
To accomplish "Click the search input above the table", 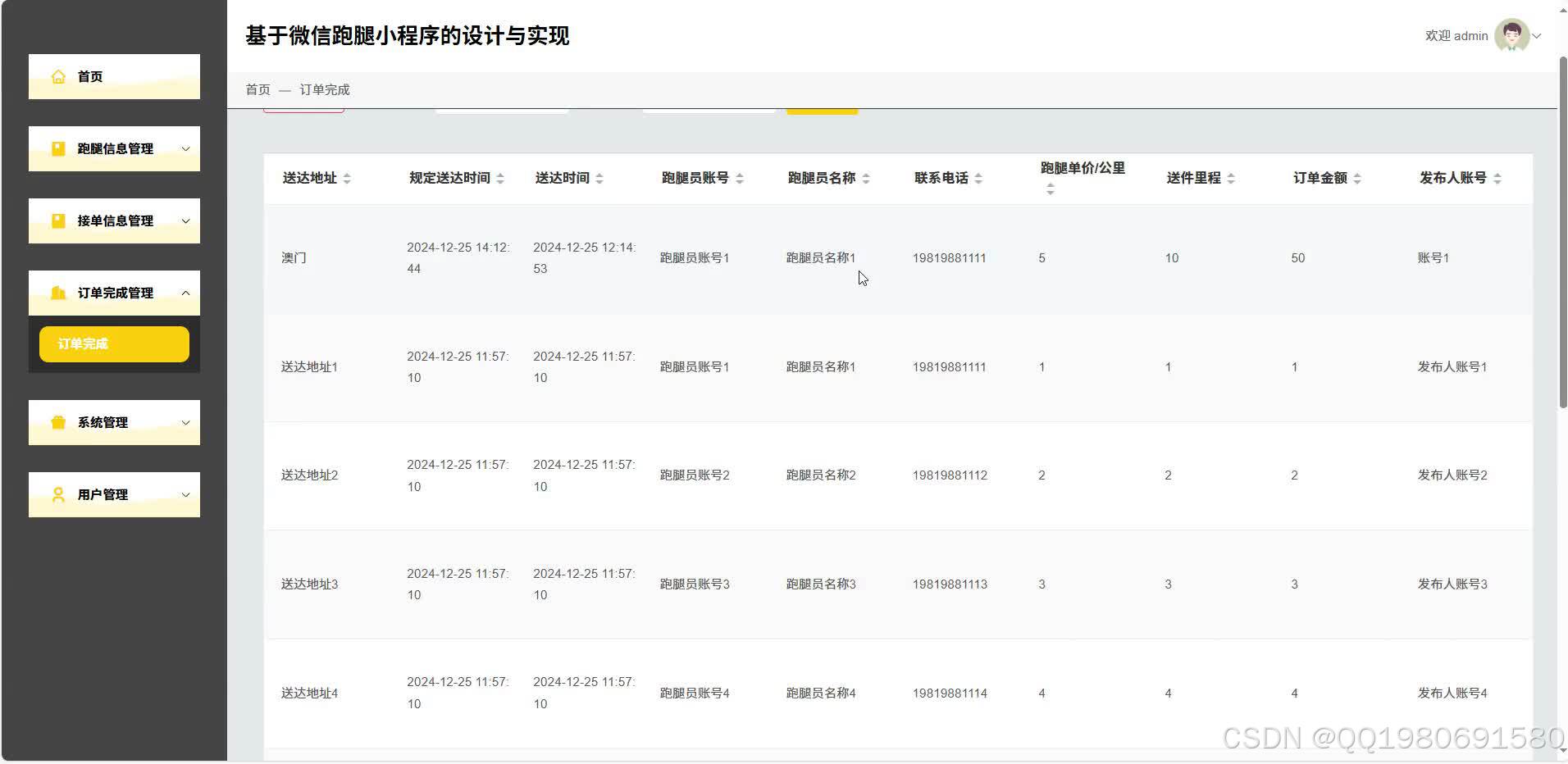I will (x=502, y=108).
